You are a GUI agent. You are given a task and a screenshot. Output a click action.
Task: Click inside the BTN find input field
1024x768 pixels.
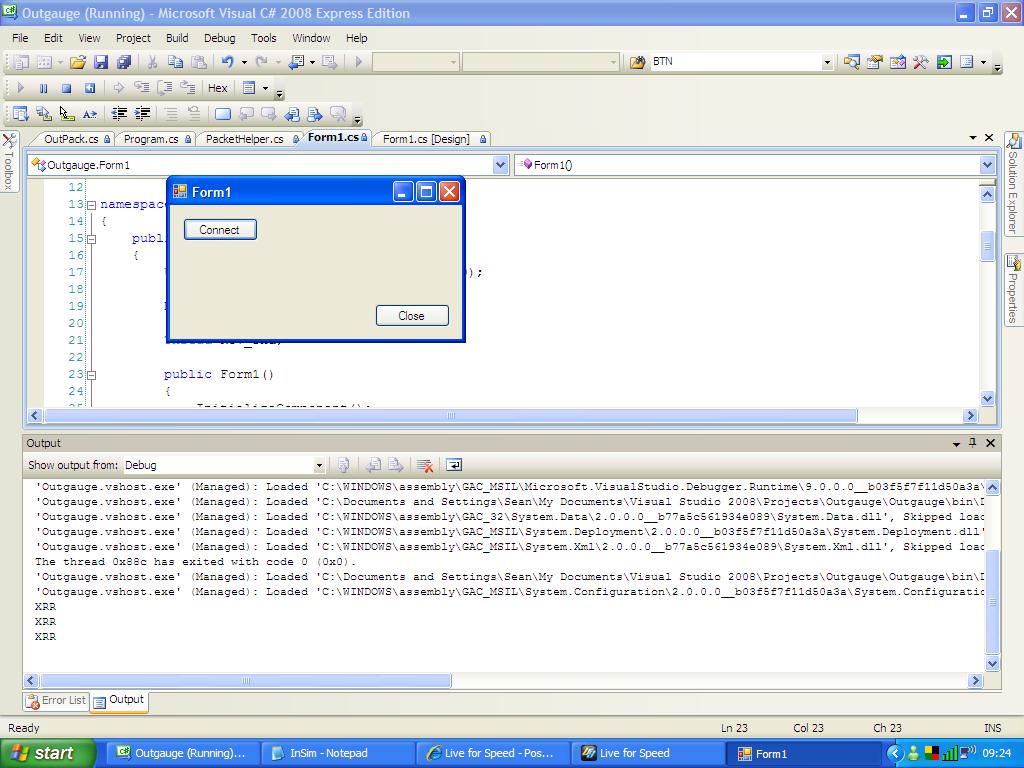coord(735,61)
